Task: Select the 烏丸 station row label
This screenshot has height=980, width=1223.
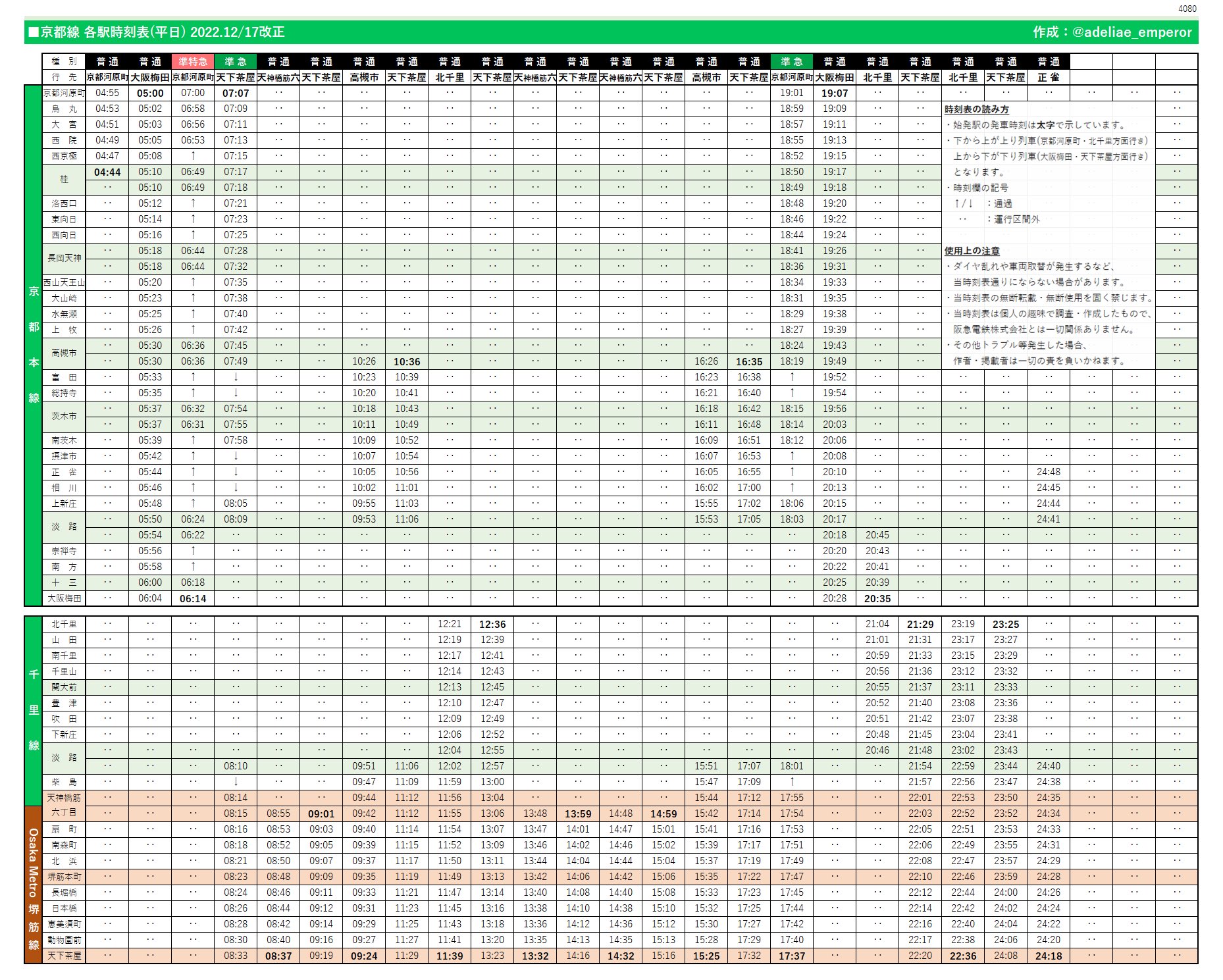Action: tap(64, 109)
